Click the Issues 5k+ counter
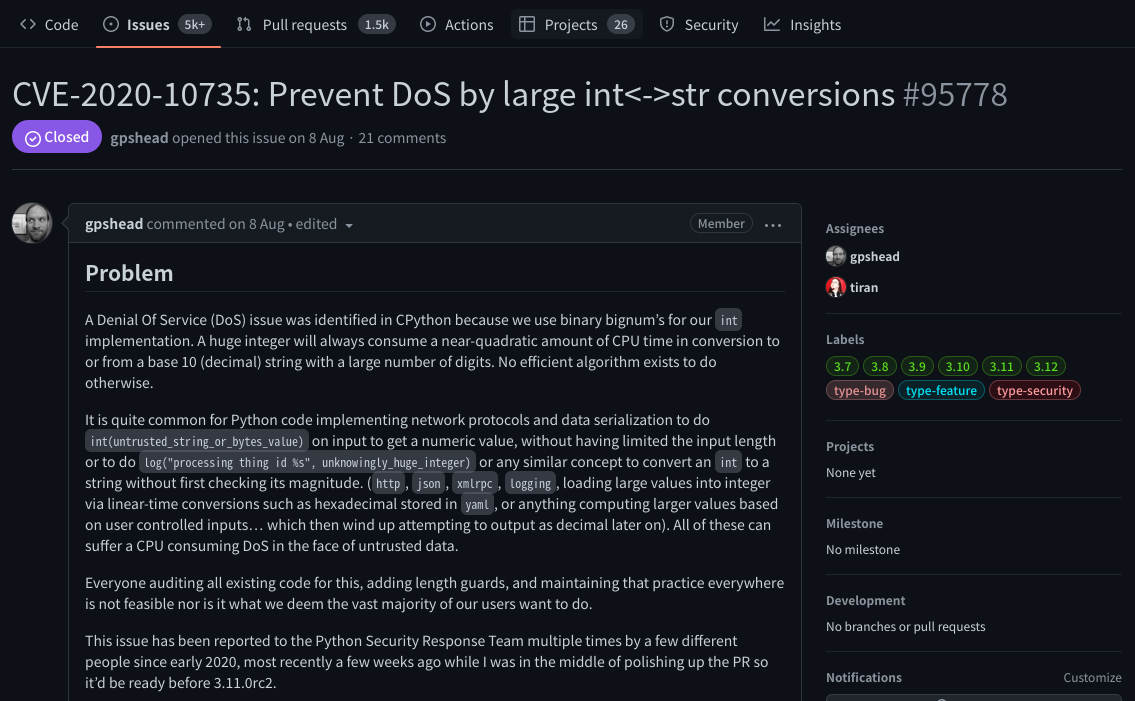 click(194, 25)
